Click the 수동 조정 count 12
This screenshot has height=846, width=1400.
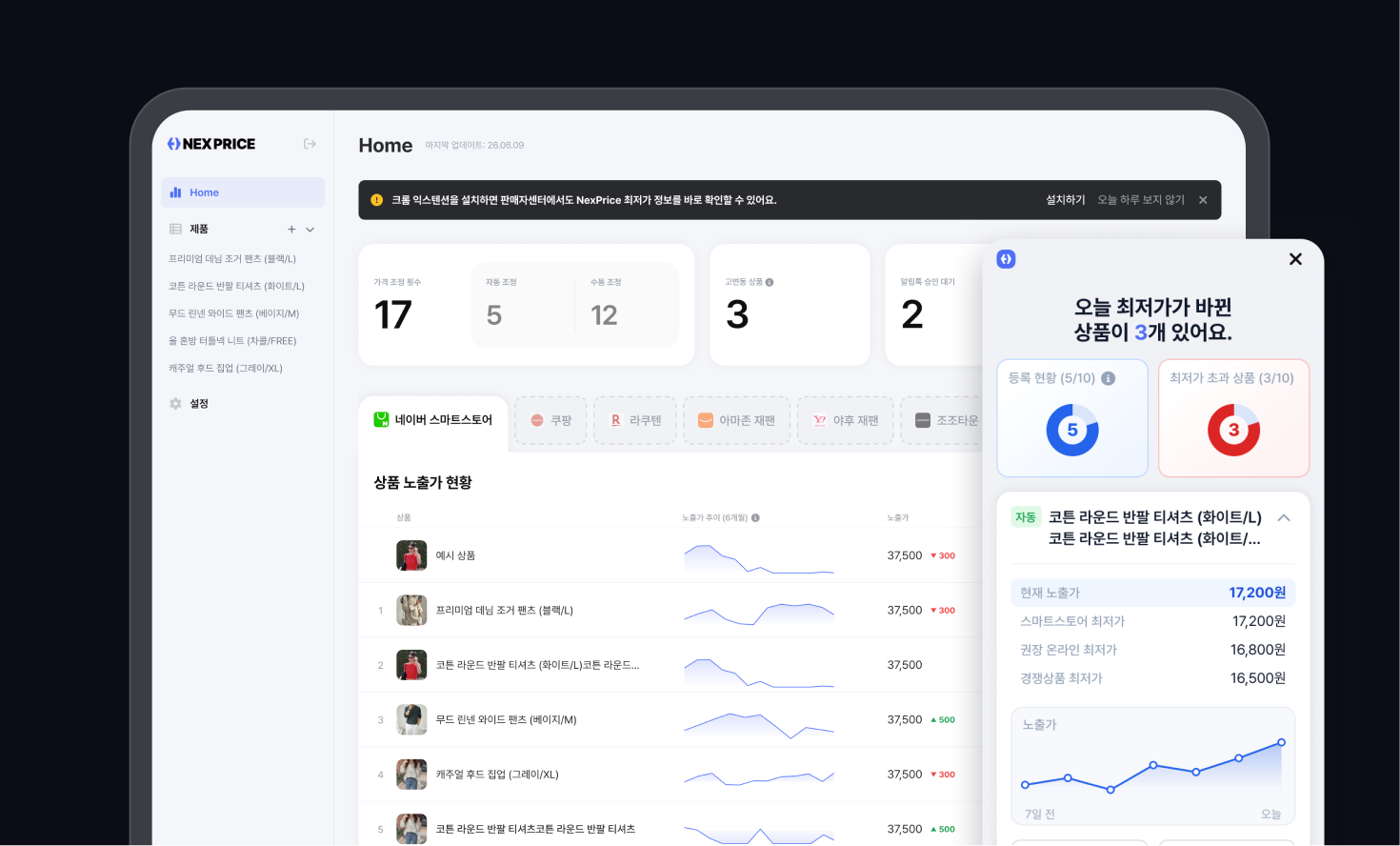pyautogui.click(x=604, y=315)
